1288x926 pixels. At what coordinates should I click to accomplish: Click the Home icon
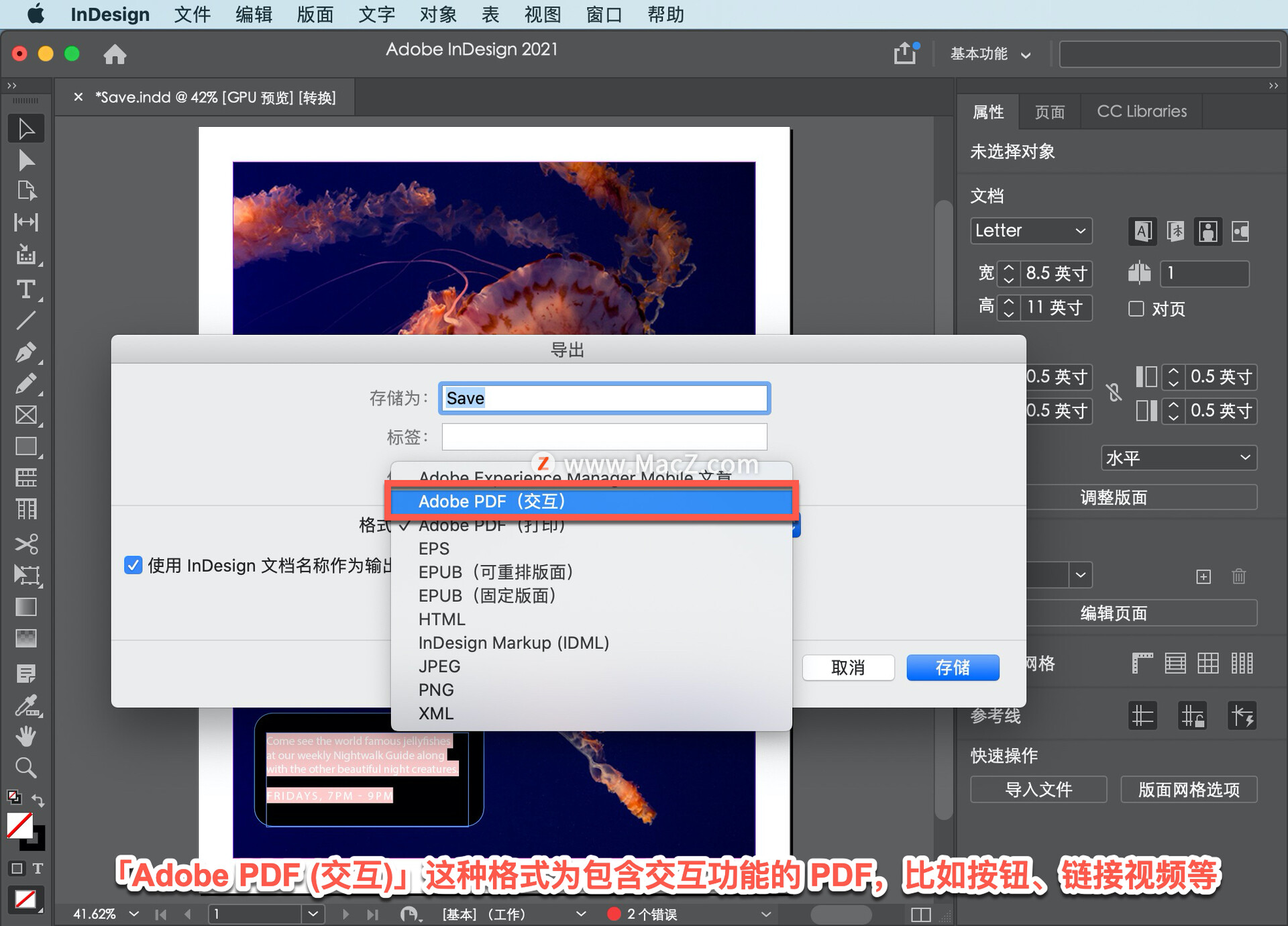click(115, 54)
